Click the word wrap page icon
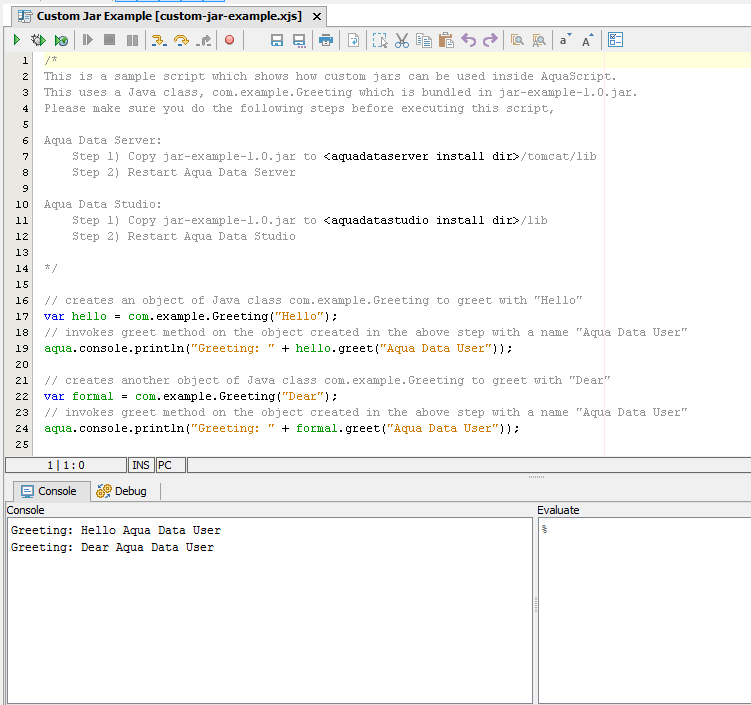 [x=353, y=40]
